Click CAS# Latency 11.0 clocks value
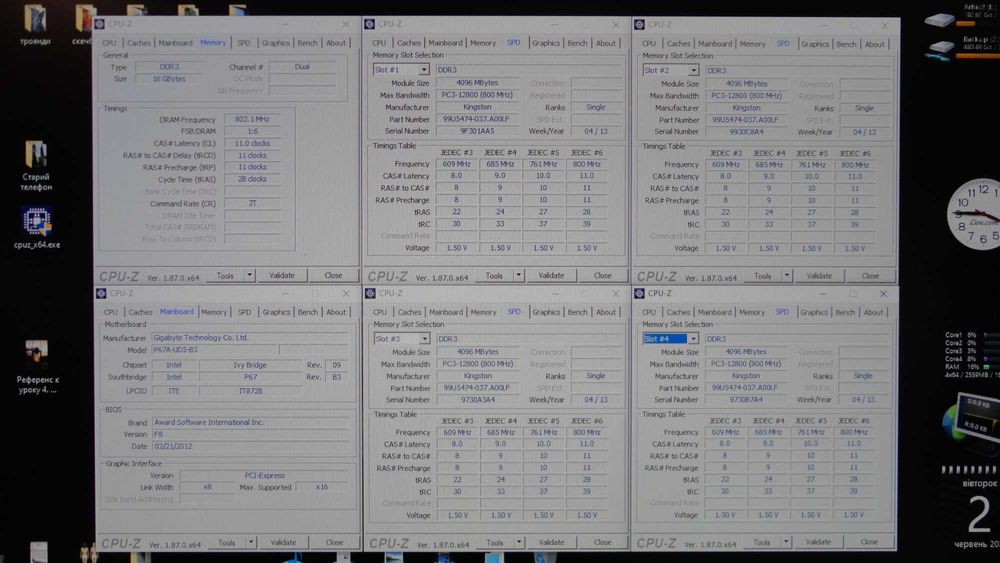 tap(252, 143)
